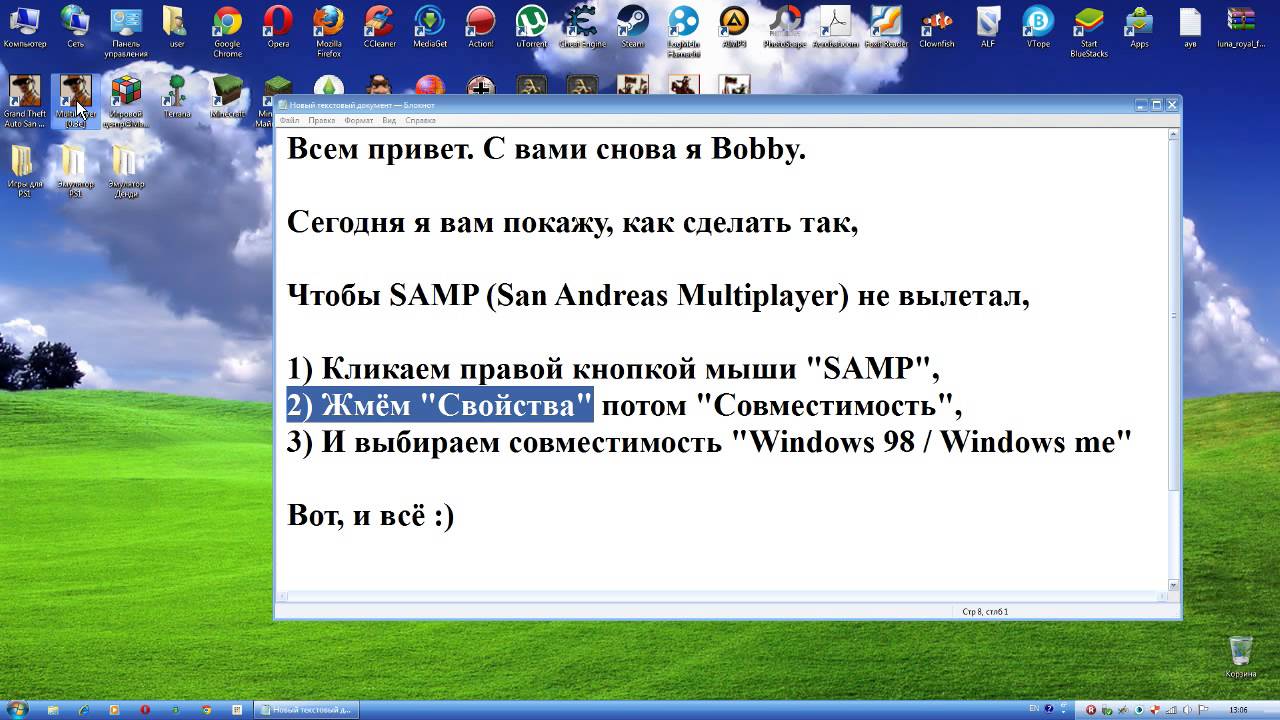
Task: Click the line mentioning 'Windows 98 / Windows me'
Action: point(709,442)
